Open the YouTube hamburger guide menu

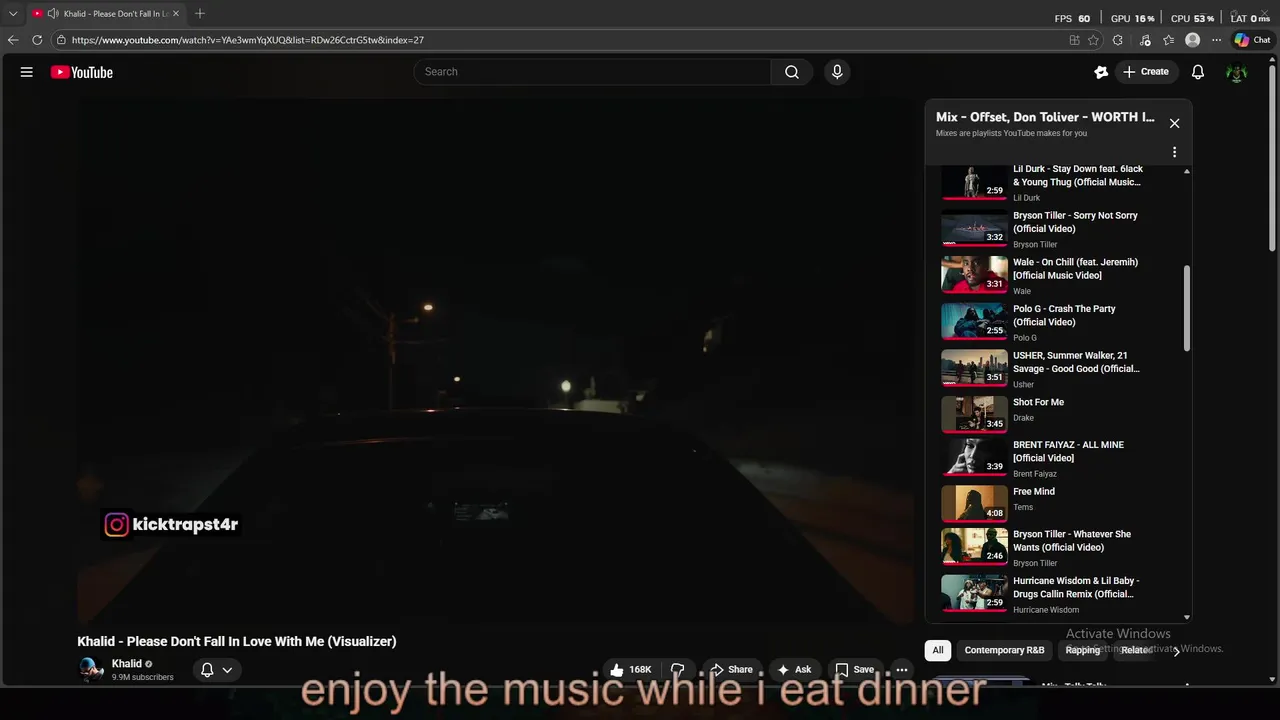pyautogui.click(x=27, y=72)
